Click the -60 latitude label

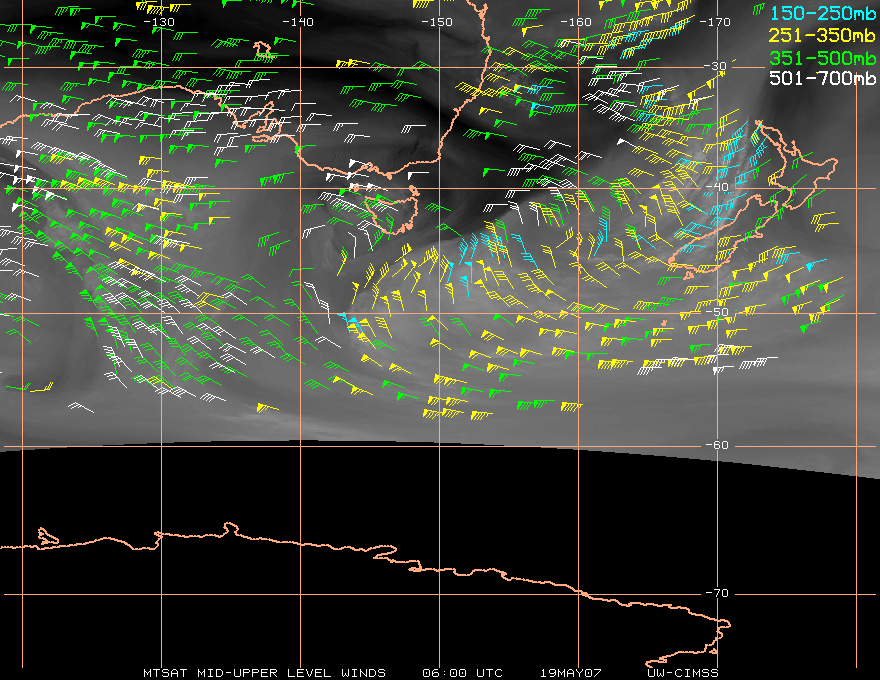717,445
